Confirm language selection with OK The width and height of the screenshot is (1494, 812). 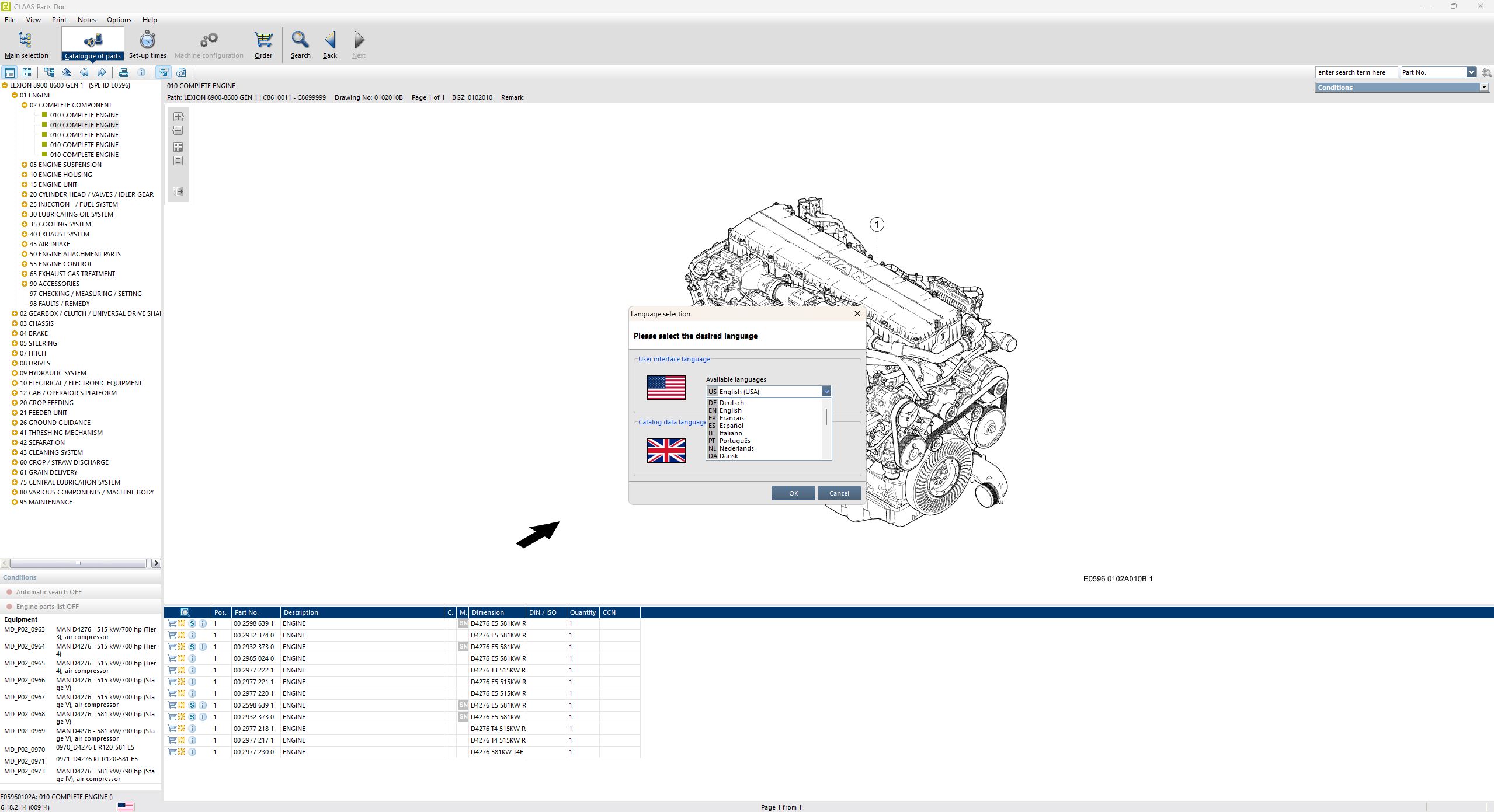point(793,493)
